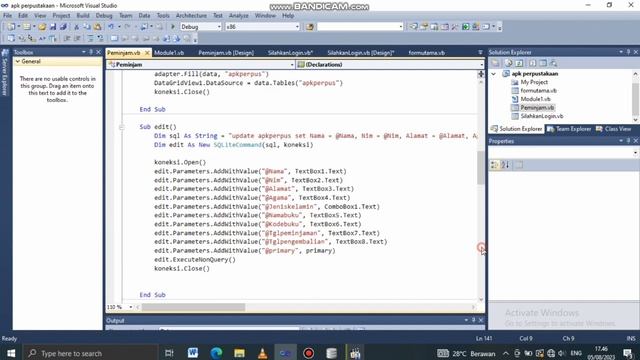Screen dimensions: 640x360
Task: Collapse the apk perpustakaan solution node
Action: [494, 74]
